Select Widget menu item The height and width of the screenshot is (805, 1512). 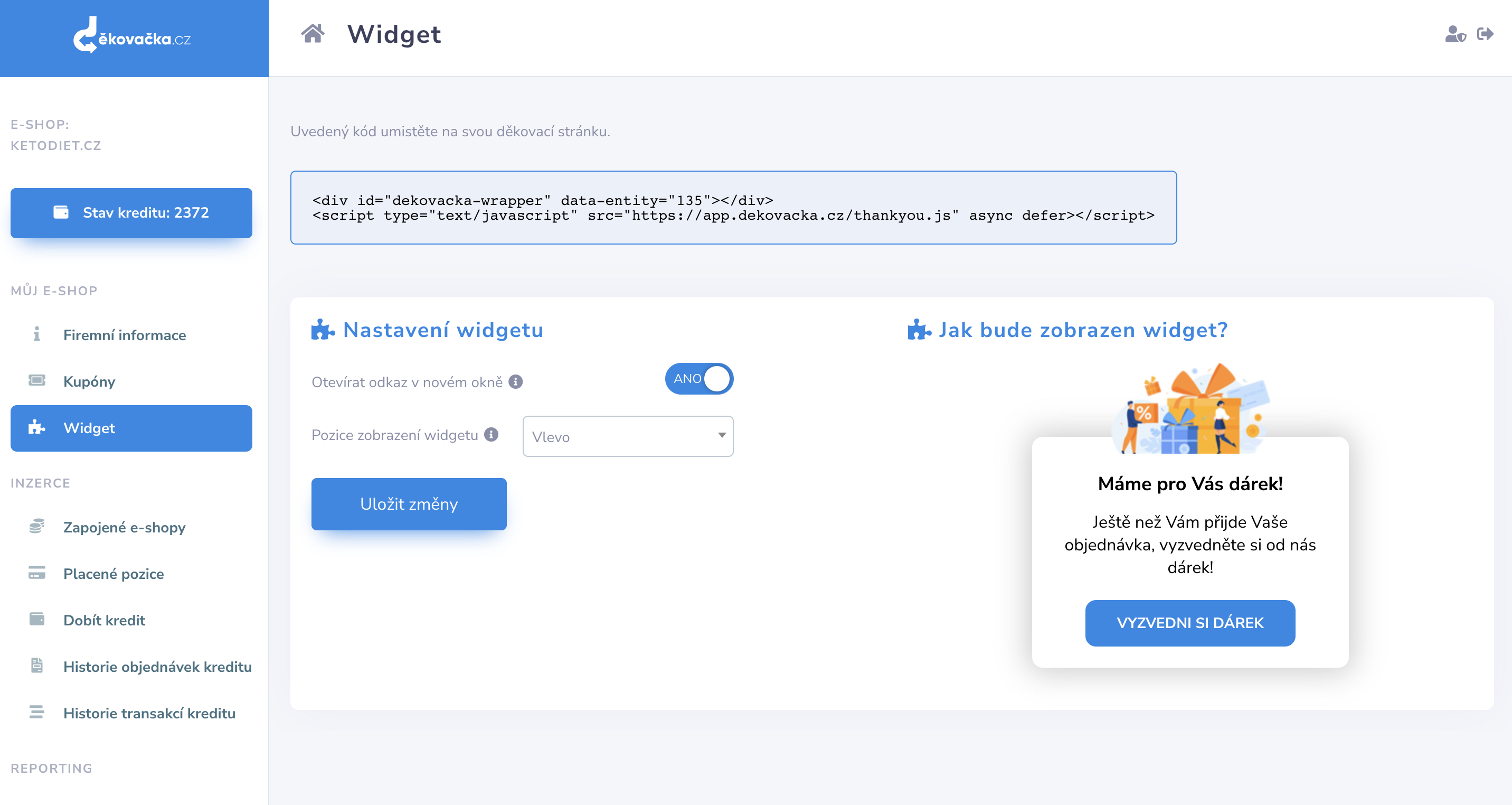tap(131, 428)
